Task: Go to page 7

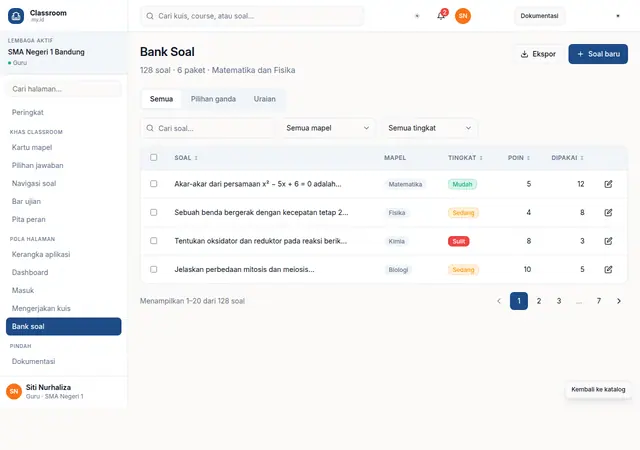Action: click(599, 301)
